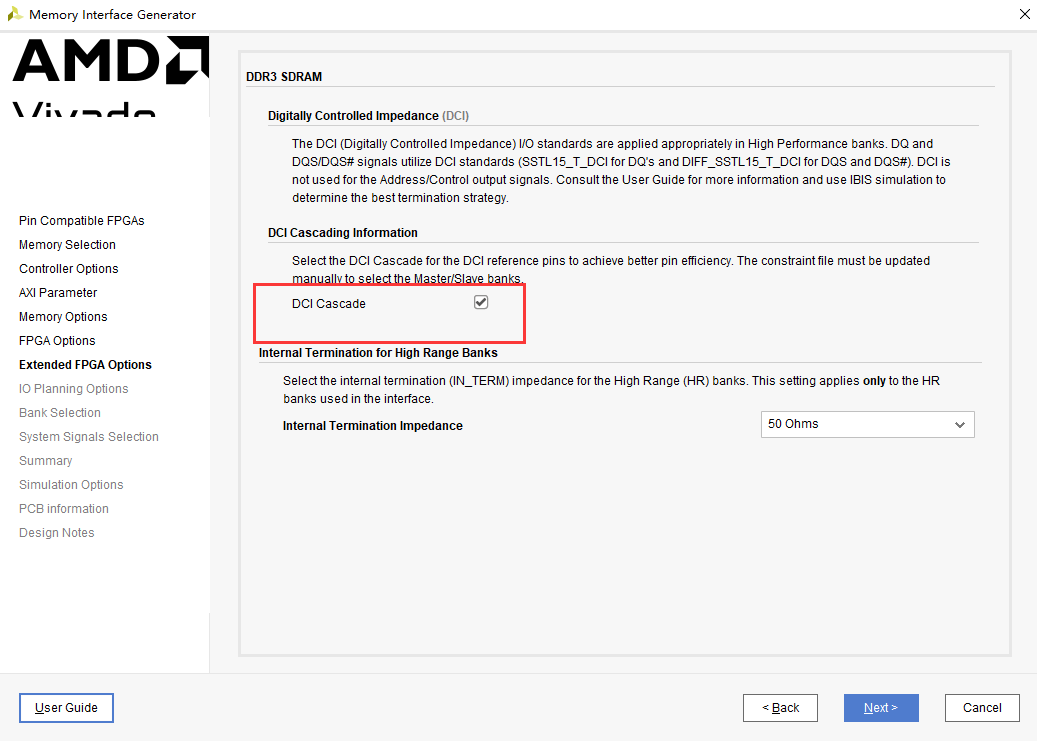Click Internal Termination for High Range Banks heading
1037x741 pixels.
[x=378, y=353]
